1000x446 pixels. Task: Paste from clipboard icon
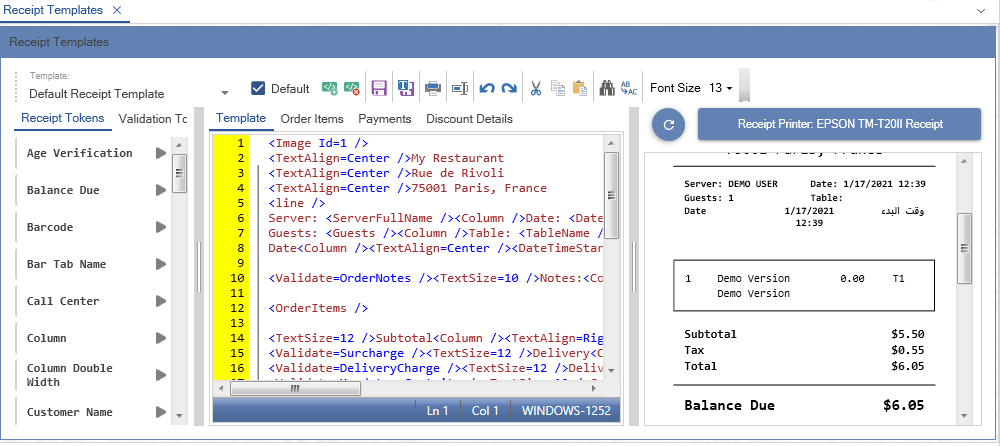tap(580, 88)
